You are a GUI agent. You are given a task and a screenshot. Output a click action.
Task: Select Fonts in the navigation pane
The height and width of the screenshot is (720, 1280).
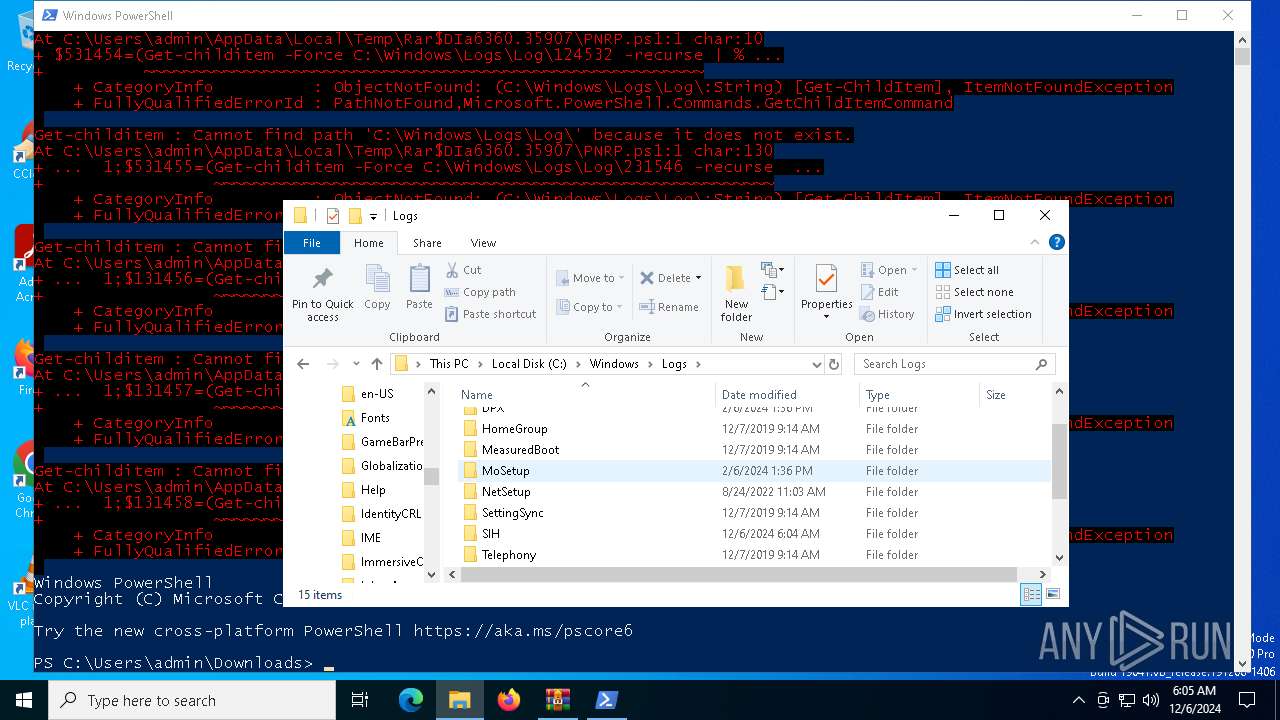[x=375, y=418]
